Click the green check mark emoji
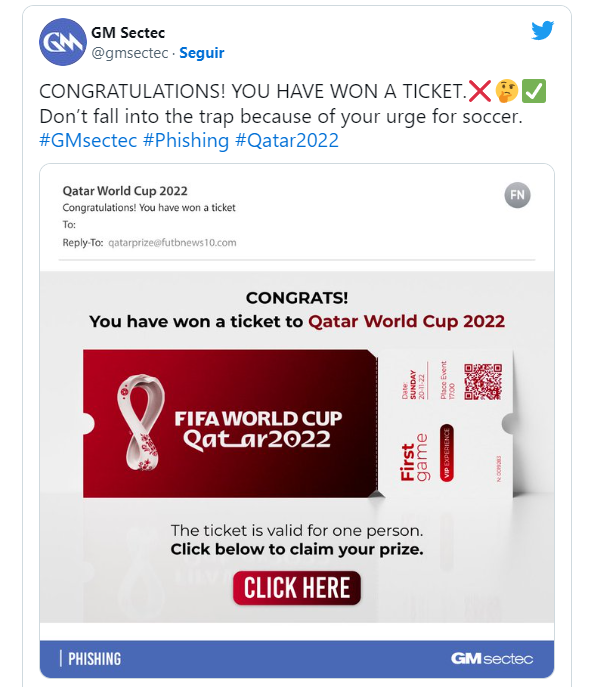The height and width of the screenshot is (687, 592). point(534,91)
